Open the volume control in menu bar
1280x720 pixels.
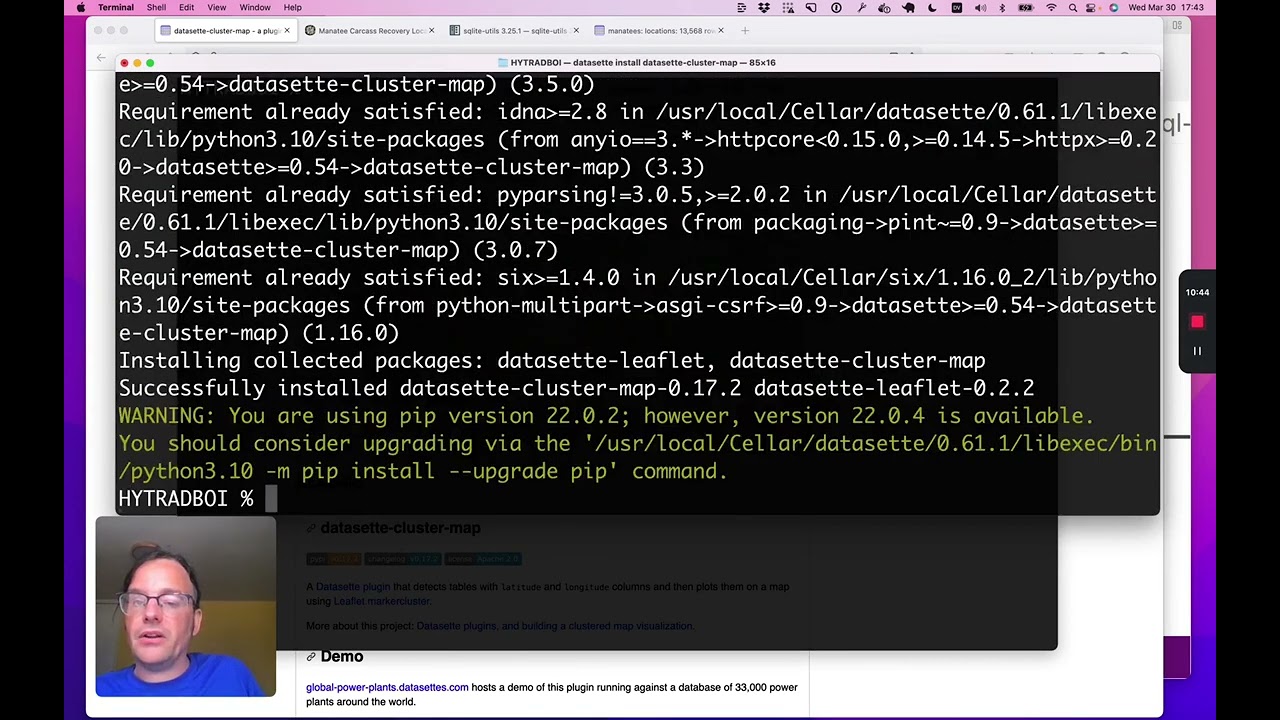(980, 8)
